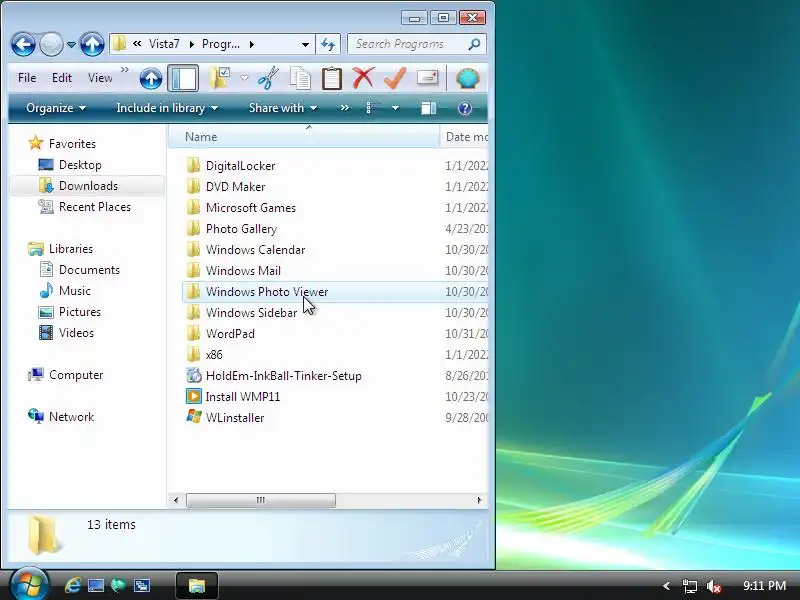Click the Classic Shell settings shell icon

pyautogui.click(x=467, y=79)
